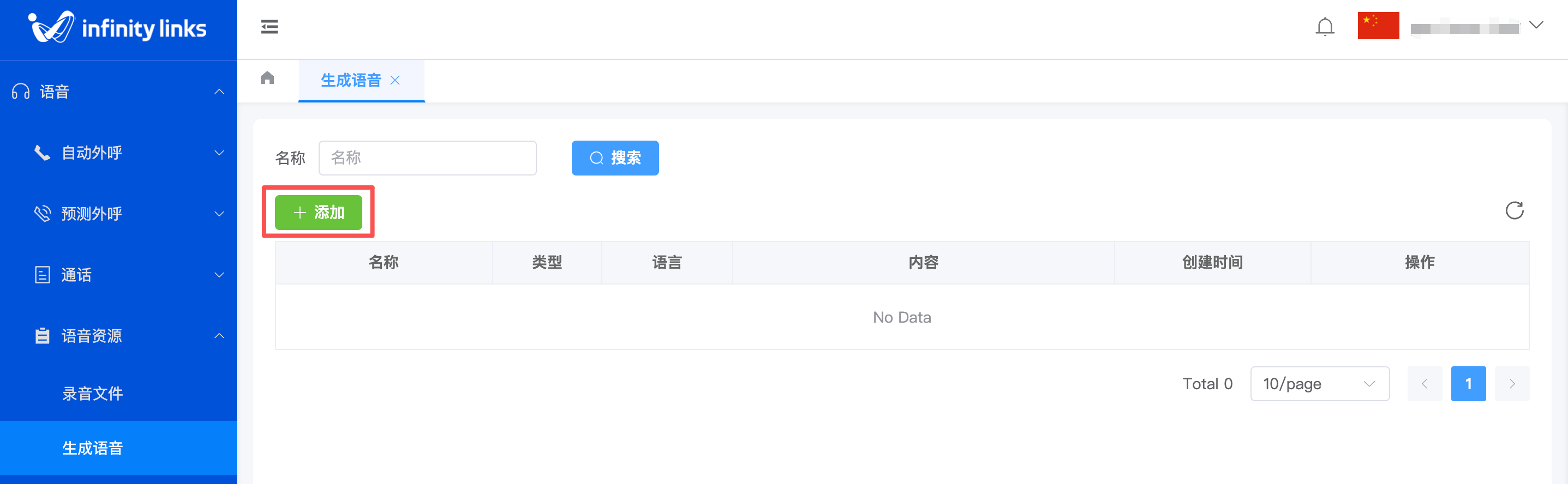
Task: Focus the 名称 search input field
Action: pos(427,158)
